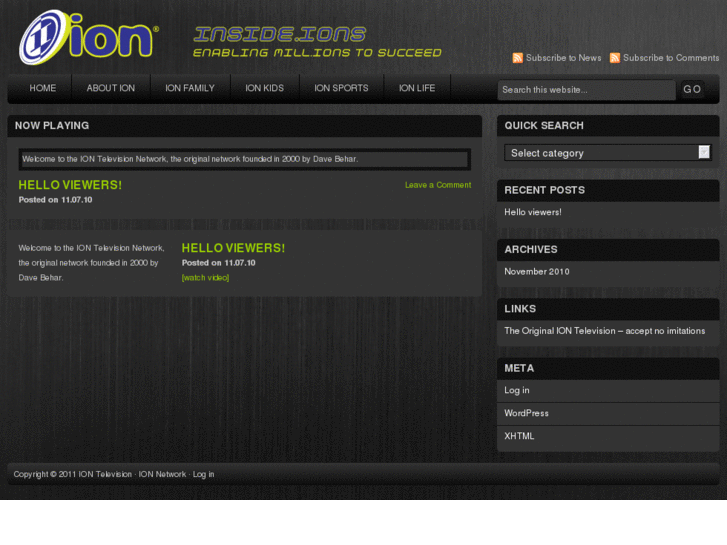The width and height of the screenshot is (727, 545).
Task: Click the NOW PLAYING heading
Action: click(52, 126)
